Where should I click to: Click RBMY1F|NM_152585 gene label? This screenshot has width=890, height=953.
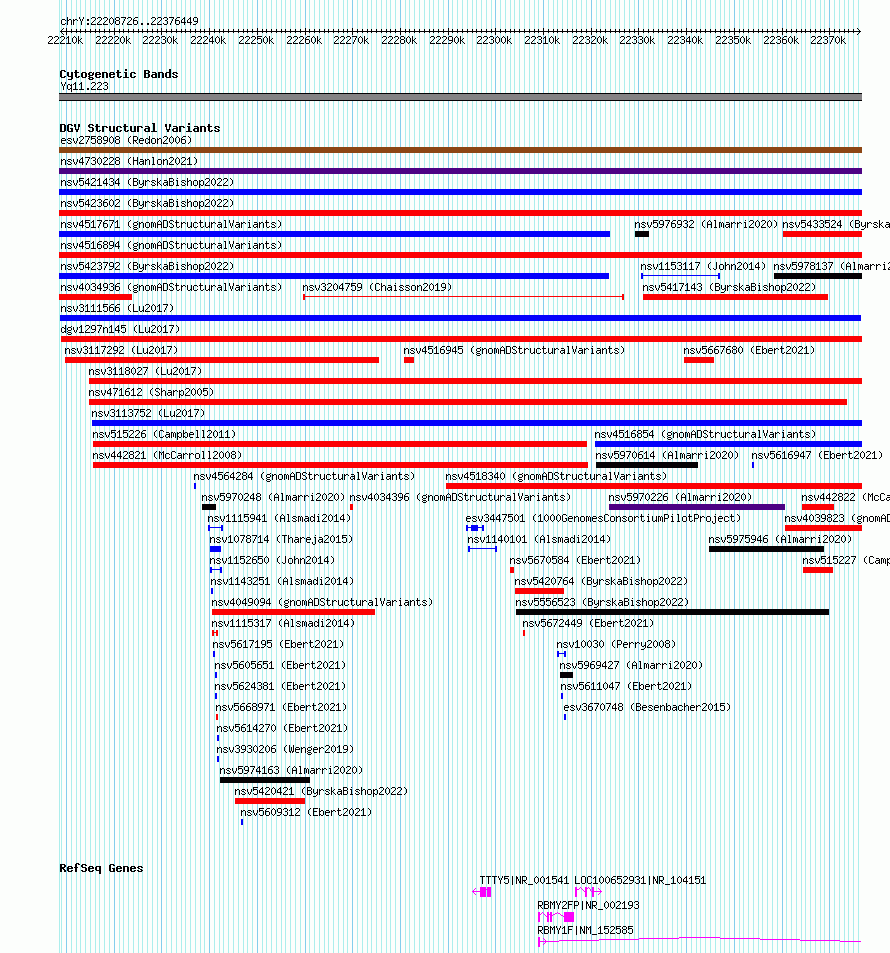[x=585, y=929]
